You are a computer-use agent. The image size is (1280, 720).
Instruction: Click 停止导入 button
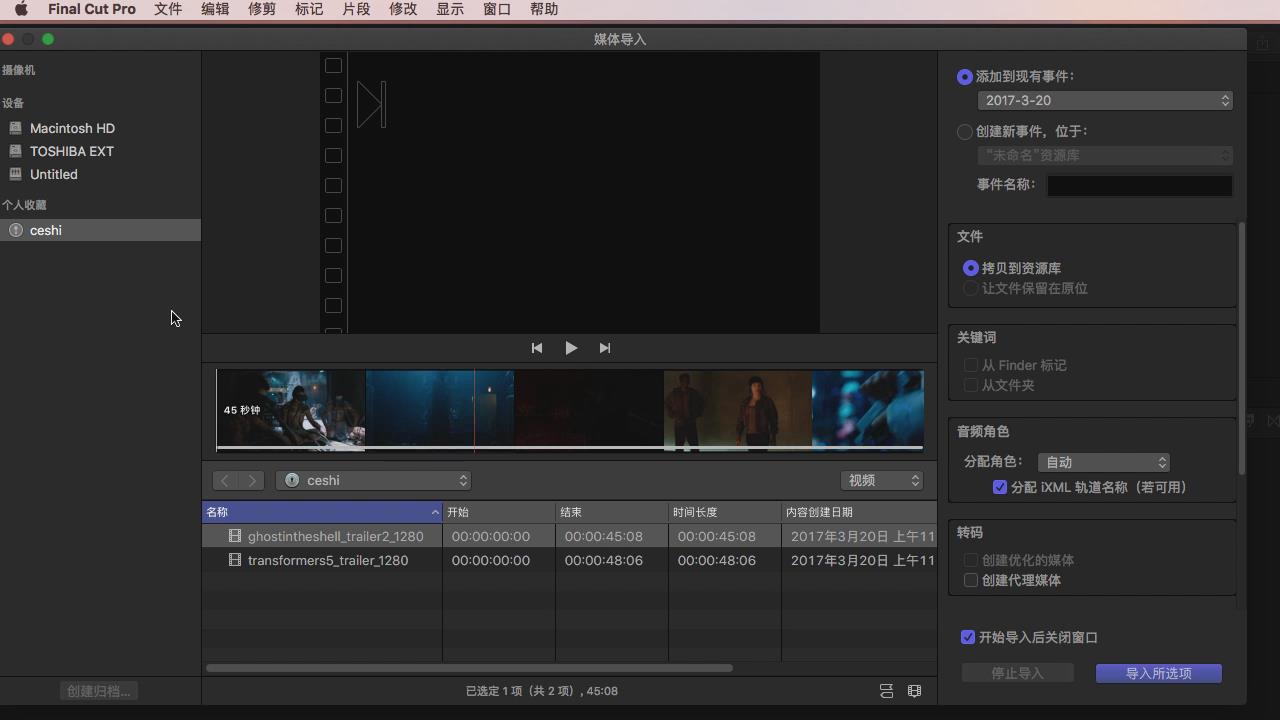tap(1017, 673)
